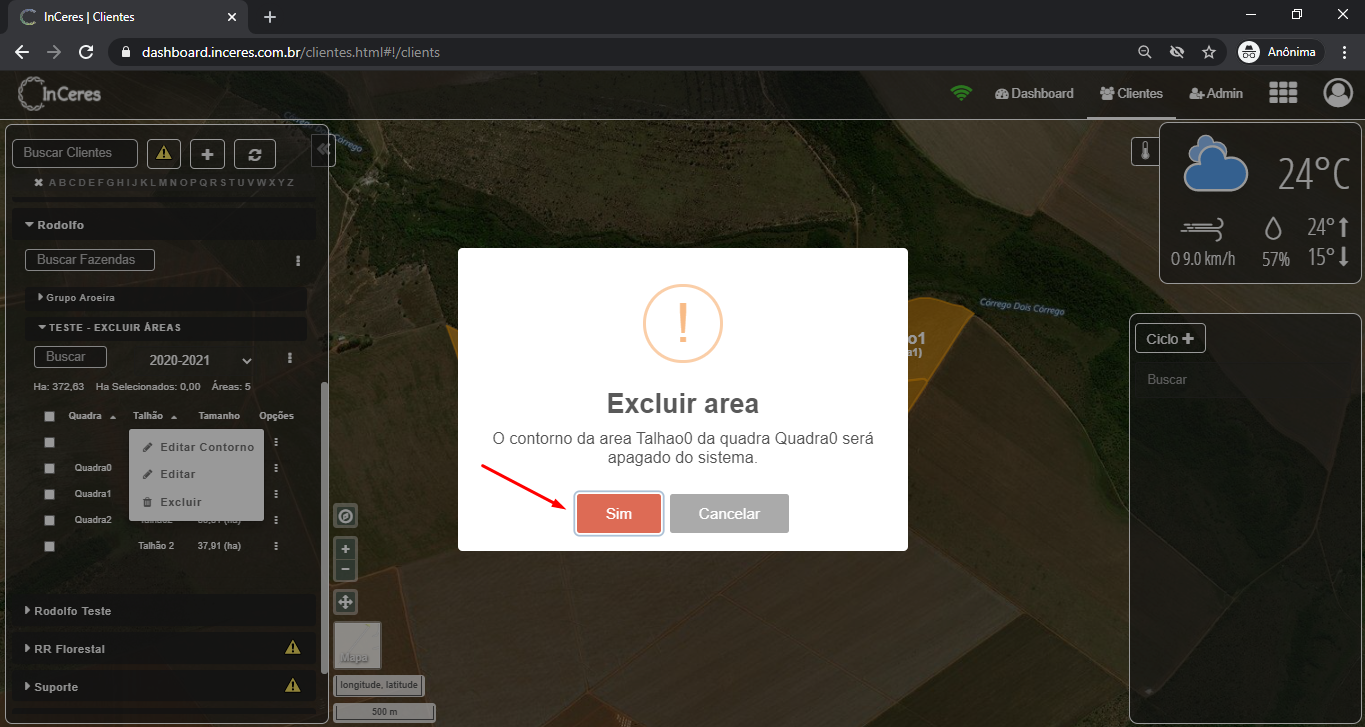Click the green connection status icon
This screenshot has height=727, width=1365.
[x=961, y=93]
